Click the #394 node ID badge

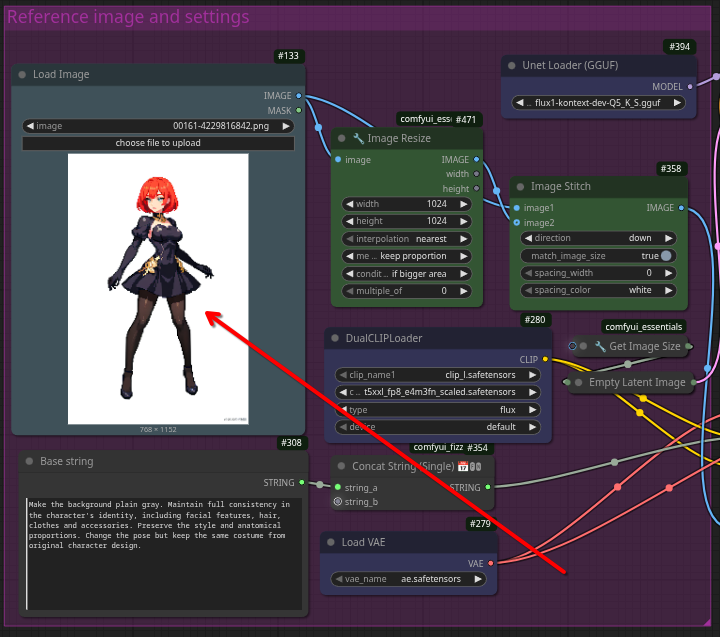[x=680, y=46]
